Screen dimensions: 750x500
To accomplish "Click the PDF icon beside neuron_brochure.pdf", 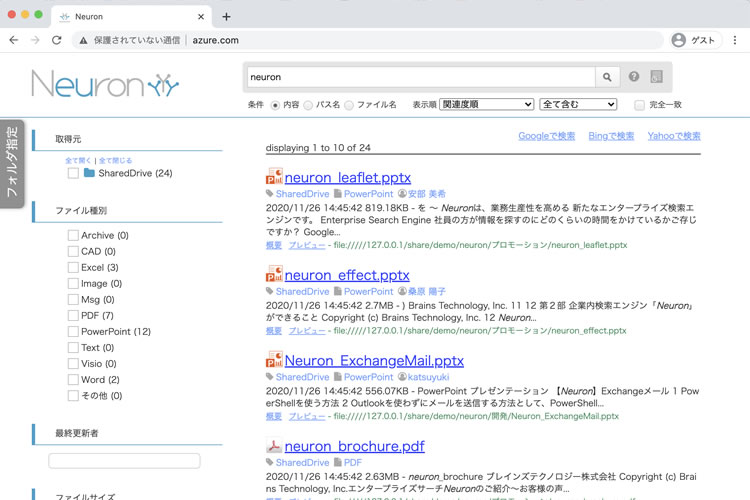I will 274,445.
